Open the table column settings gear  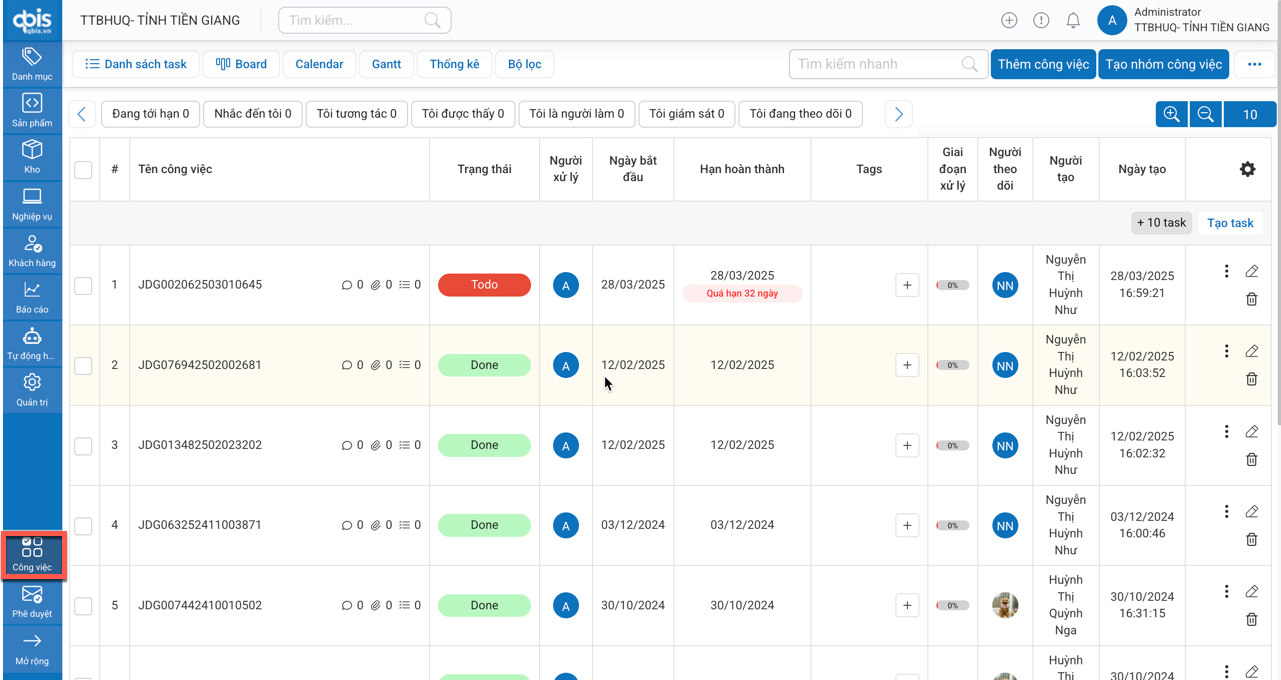coord(1247,169)
